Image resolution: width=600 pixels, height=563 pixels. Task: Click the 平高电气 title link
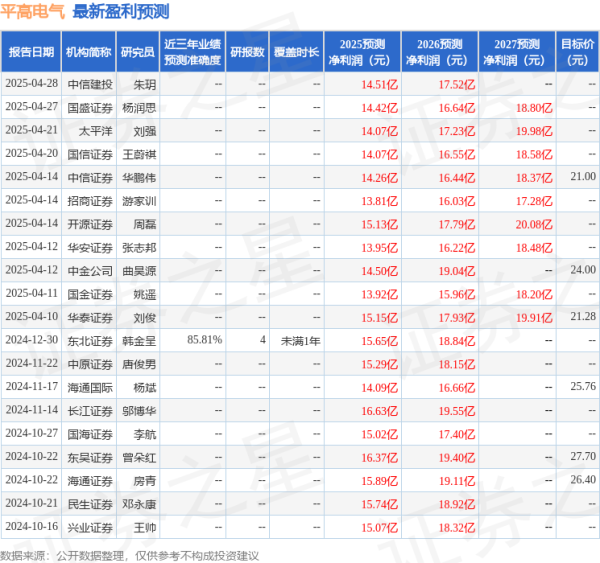33,12
